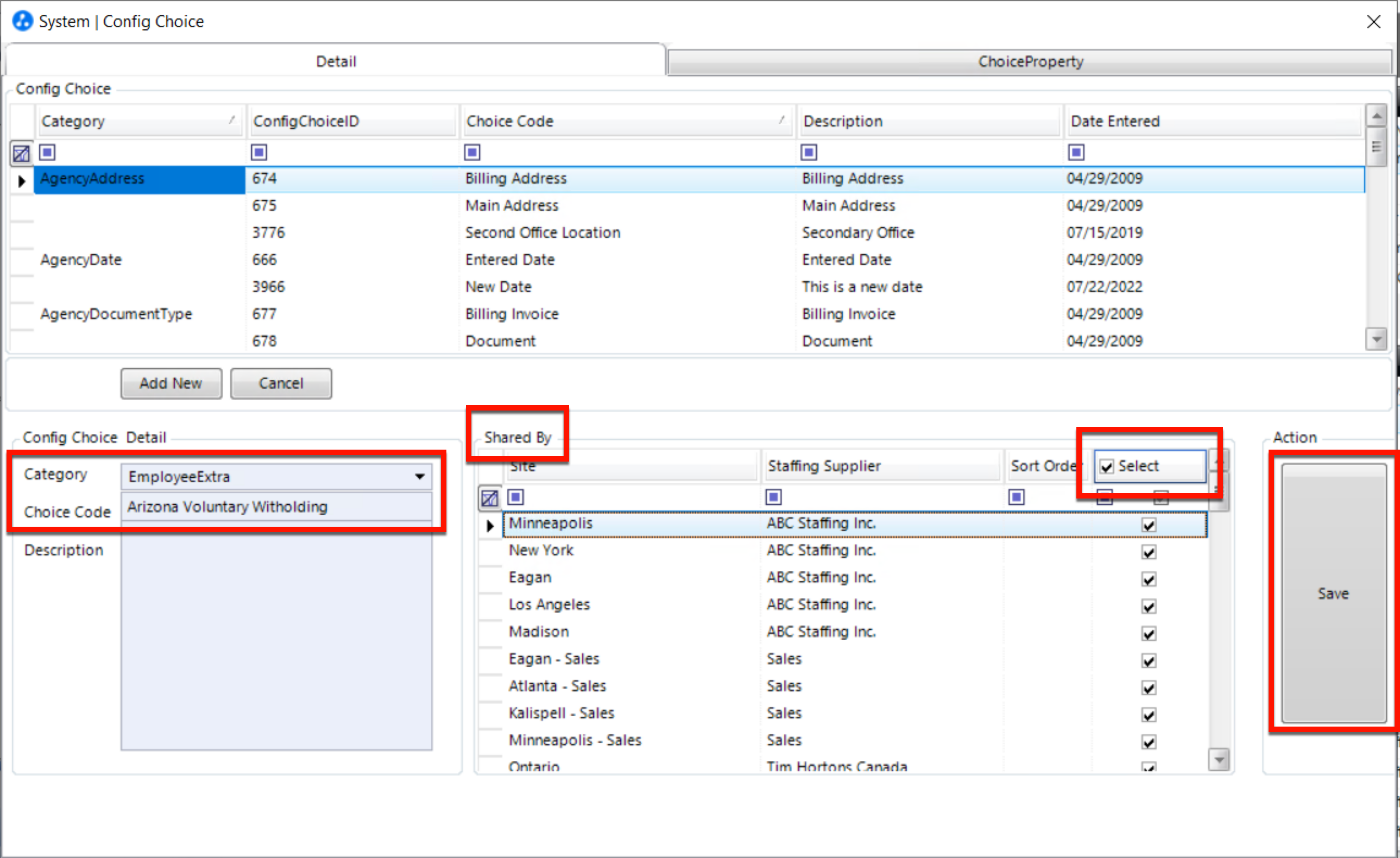Open the Date Entered column filter icon
This screenshot has width=1400, height=858.
(x=1076, y=152)
